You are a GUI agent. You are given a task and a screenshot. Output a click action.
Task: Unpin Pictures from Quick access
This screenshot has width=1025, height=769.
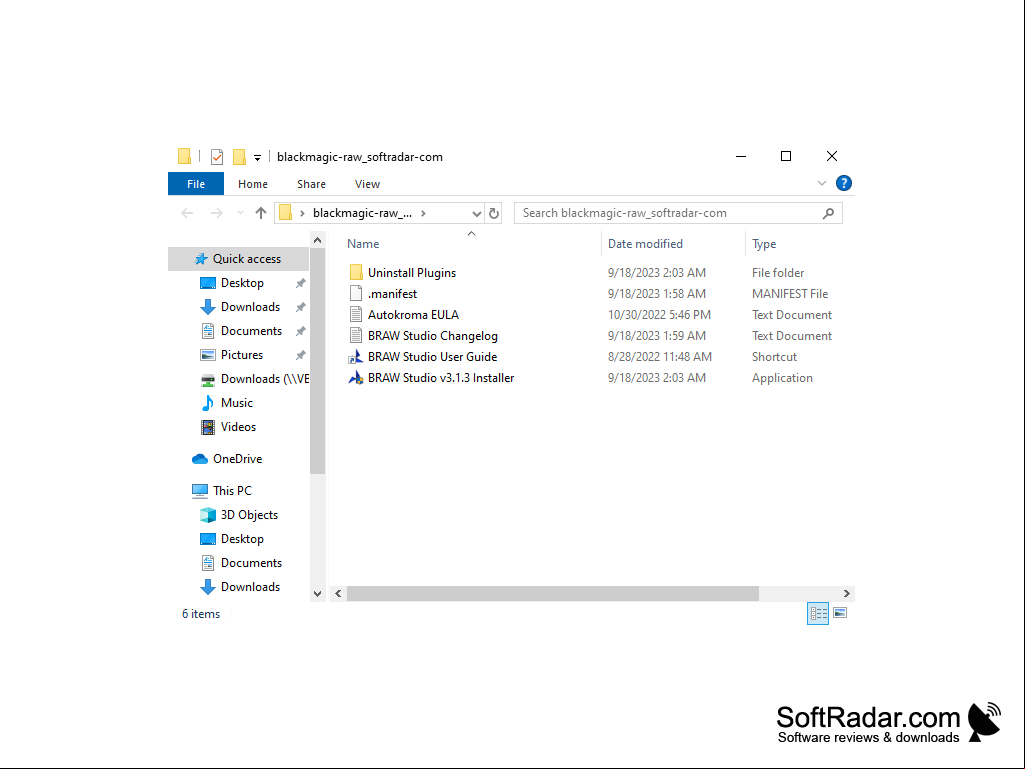point(301,355)
